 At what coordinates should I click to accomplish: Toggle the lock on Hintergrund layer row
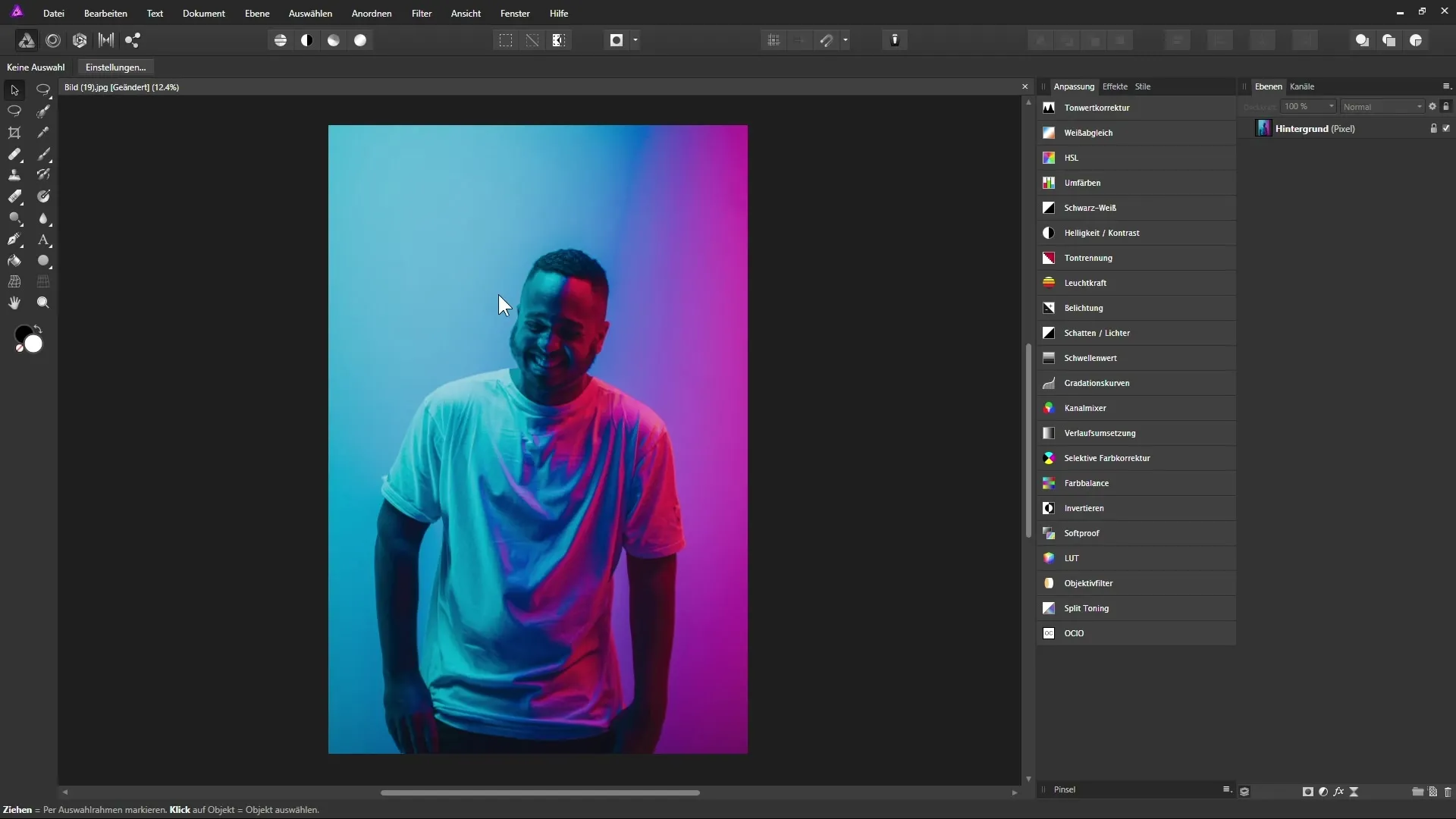point(1433,129)
